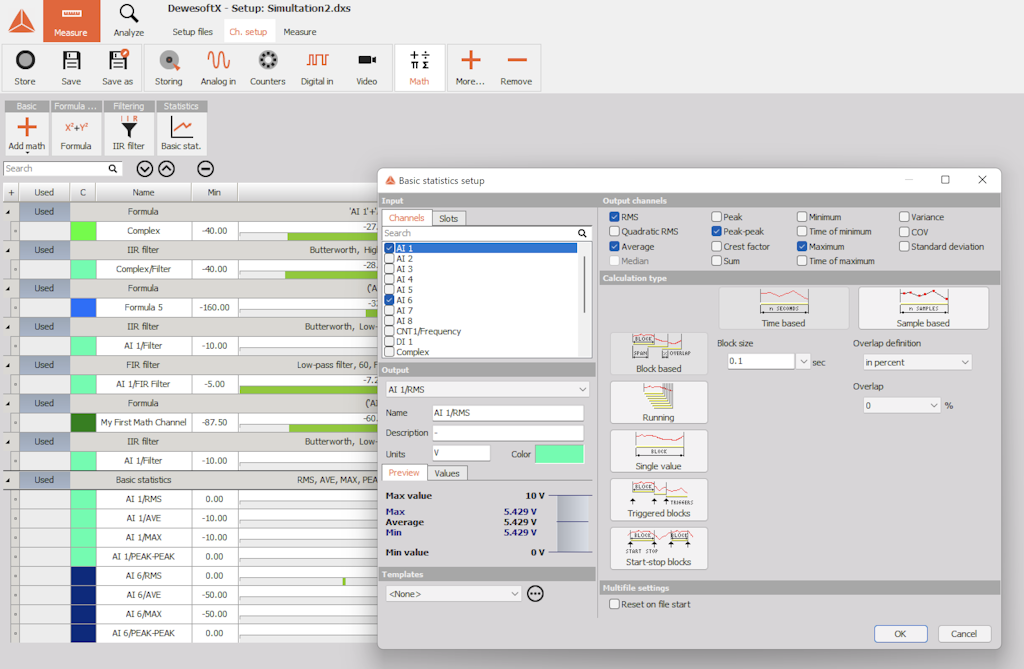This screenshot has width=1024, height=669.
Task: Click AI 6/RMS dark blue color cell
Action: point(84,576)
